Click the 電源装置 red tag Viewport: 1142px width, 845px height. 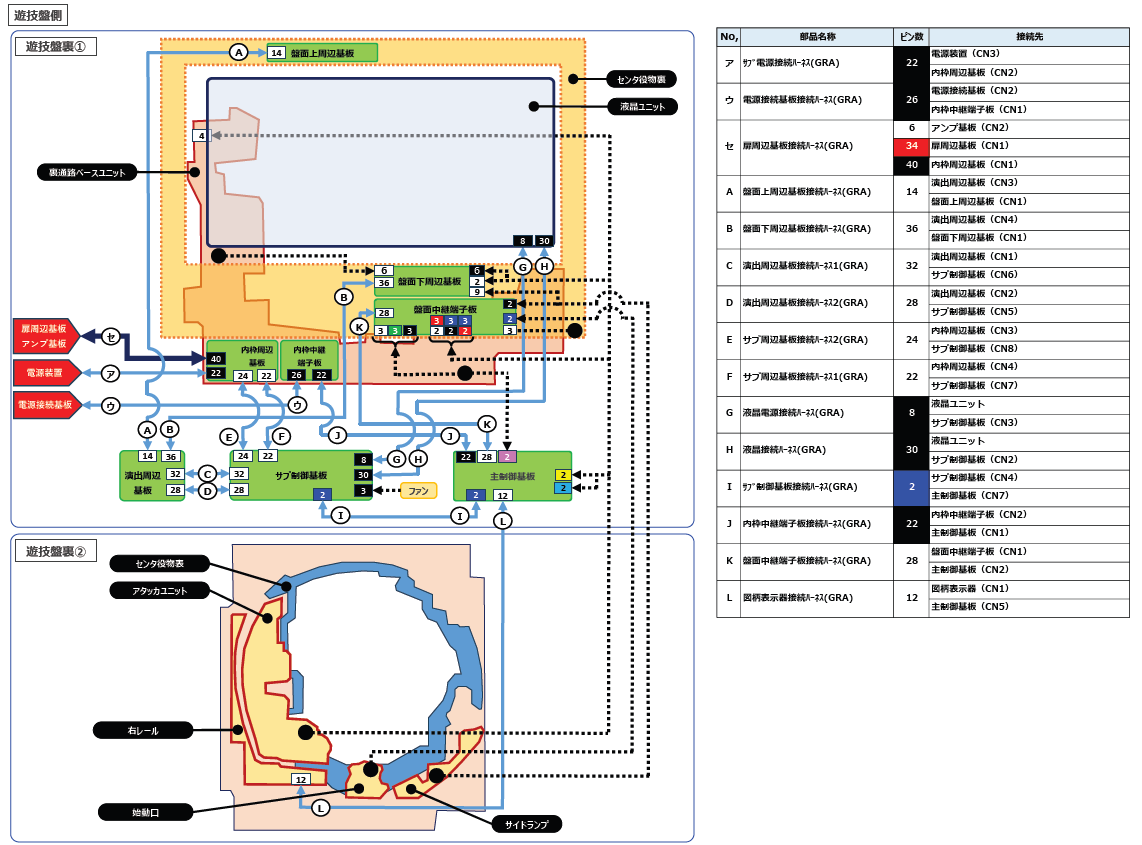pyautogui.click(x=46, y=373)
